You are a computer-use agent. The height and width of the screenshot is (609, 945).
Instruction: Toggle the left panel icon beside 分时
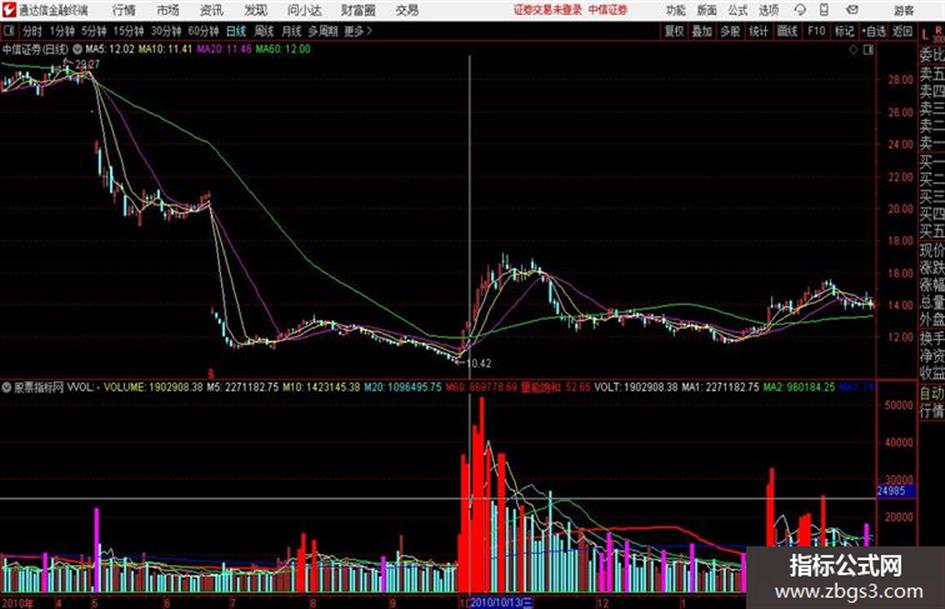click(8, 31)
